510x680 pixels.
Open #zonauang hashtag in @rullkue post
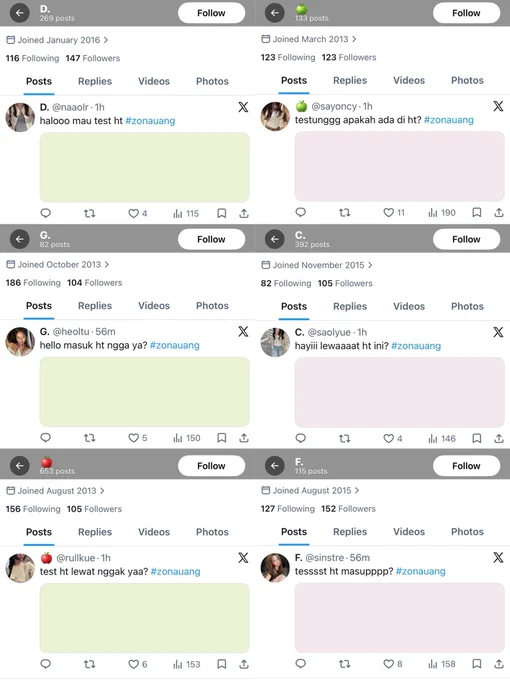click(x=176, y=572)
